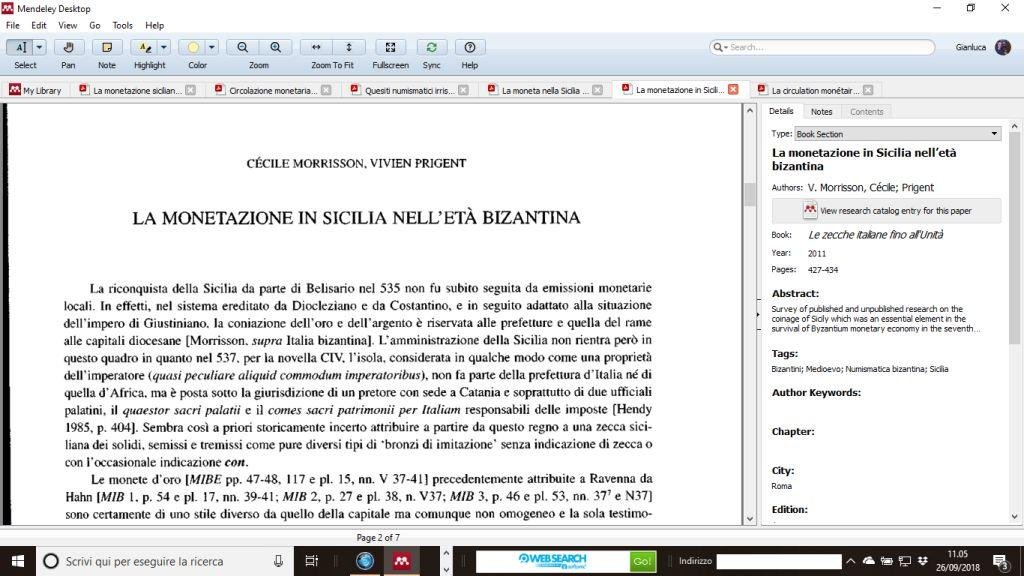This screenshot has height=576, width=1024.
Task: Open the Windows Start menu
Action: [x=18, y=561]
